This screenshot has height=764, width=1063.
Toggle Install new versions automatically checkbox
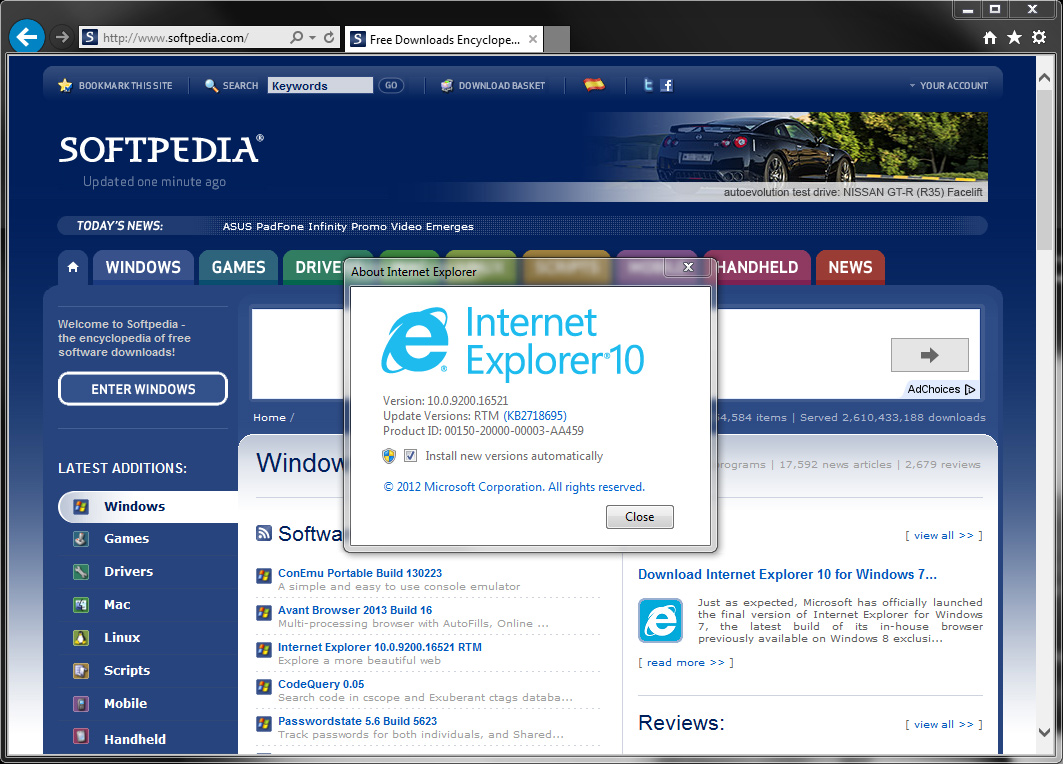tap(410, 456)
